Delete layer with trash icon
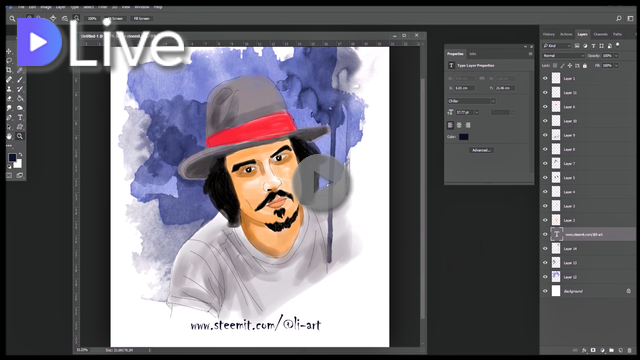This screenshot has height=360, width=640. 629,350
